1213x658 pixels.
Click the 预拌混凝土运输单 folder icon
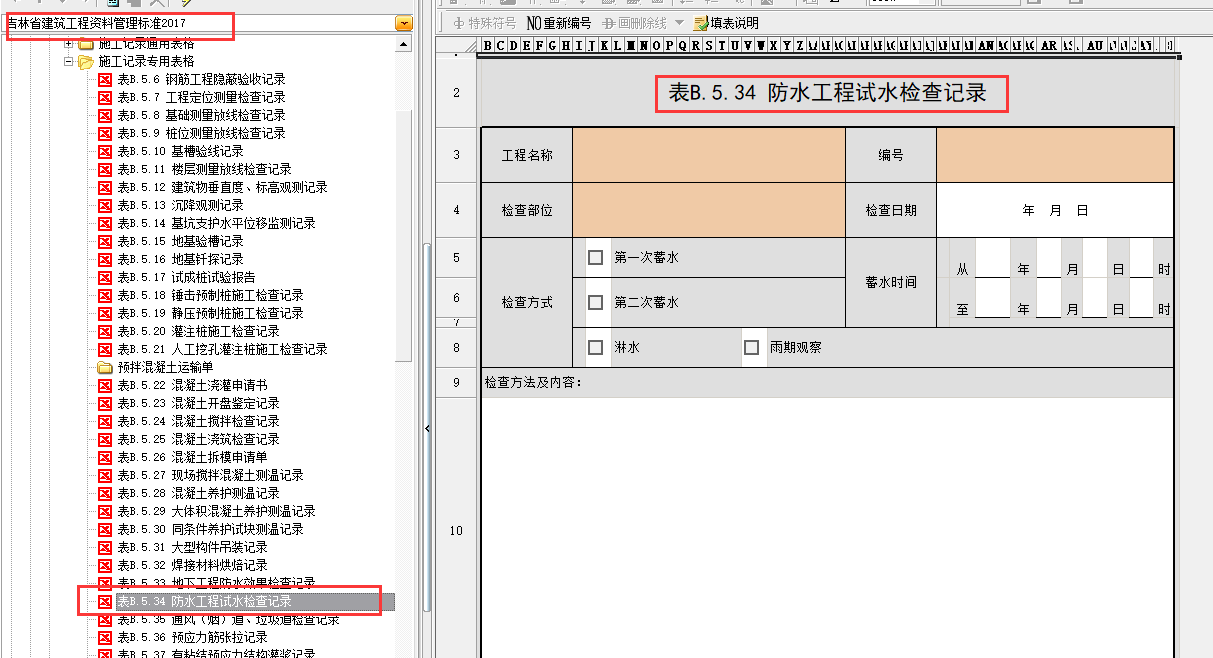pos(105,367)
